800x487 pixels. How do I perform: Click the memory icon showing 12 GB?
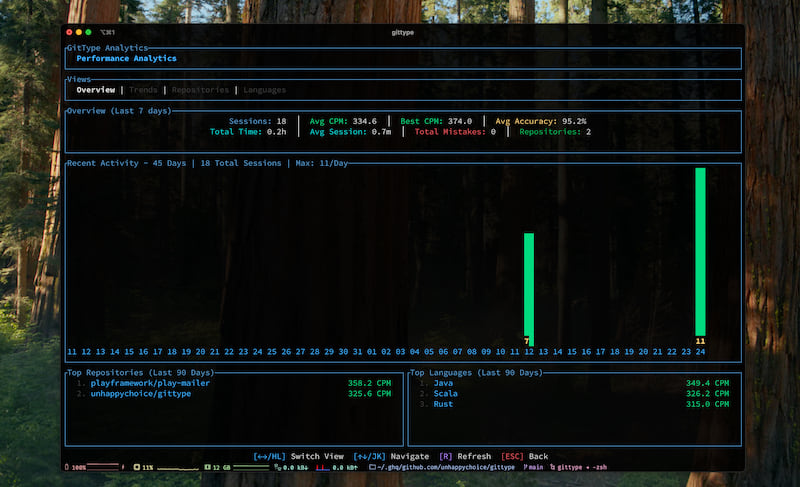pos(206,467)
